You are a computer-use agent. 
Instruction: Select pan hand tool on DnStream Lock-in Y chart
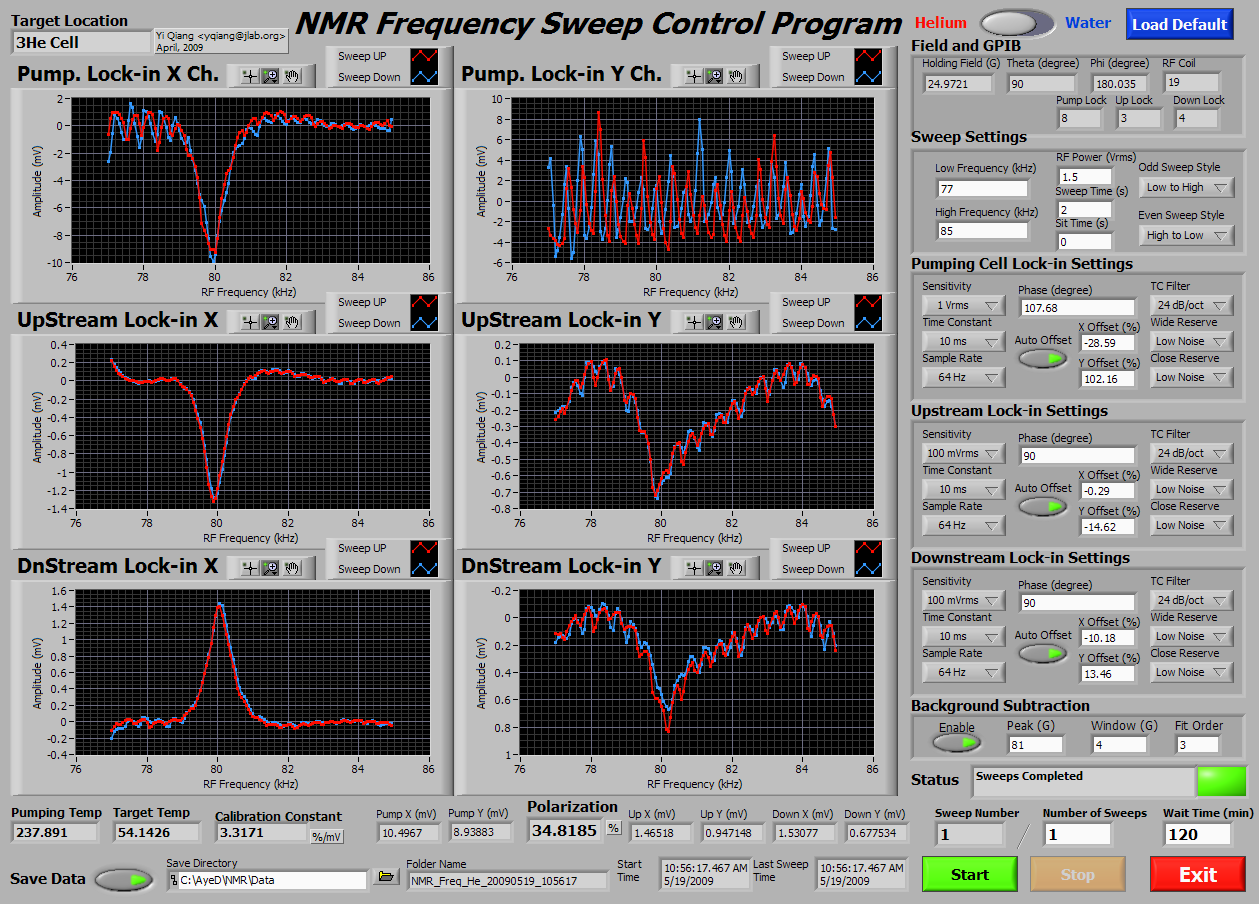click(736, 567)
